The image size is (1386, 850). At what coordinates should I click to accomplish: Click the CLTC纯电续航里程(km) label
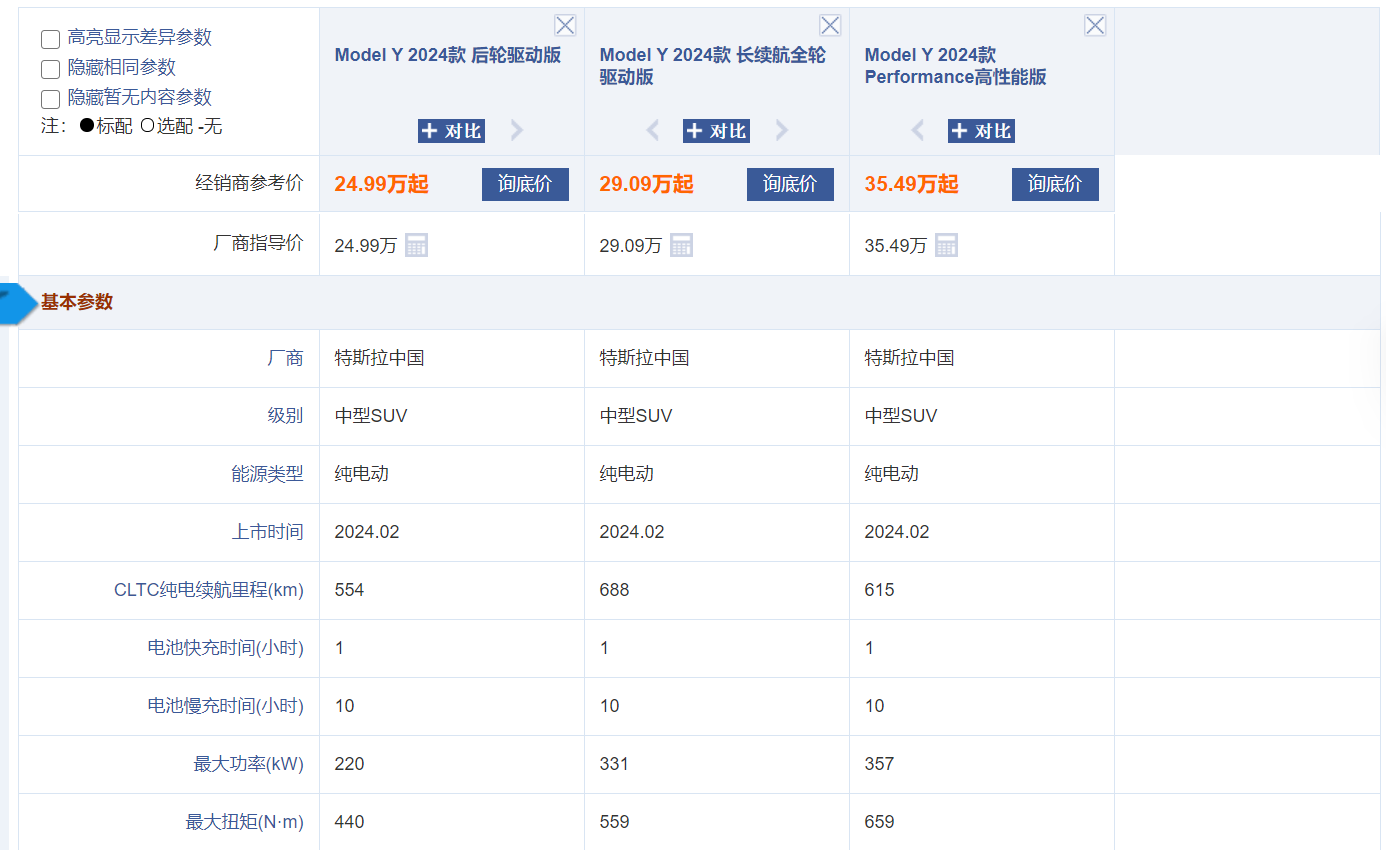(209, 590)
